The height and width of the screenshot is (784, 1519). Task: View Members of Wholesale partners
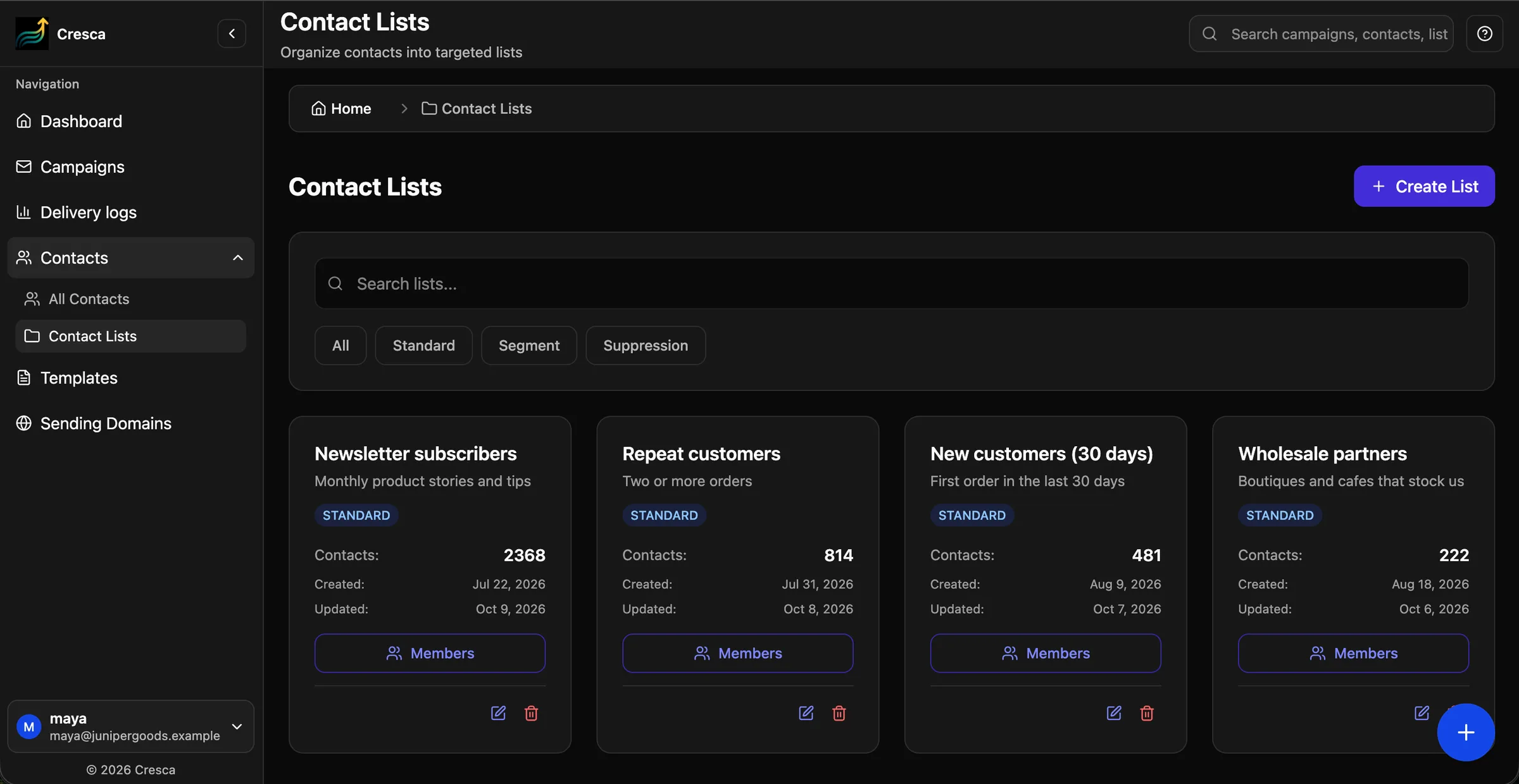(x=1353, y=653)
